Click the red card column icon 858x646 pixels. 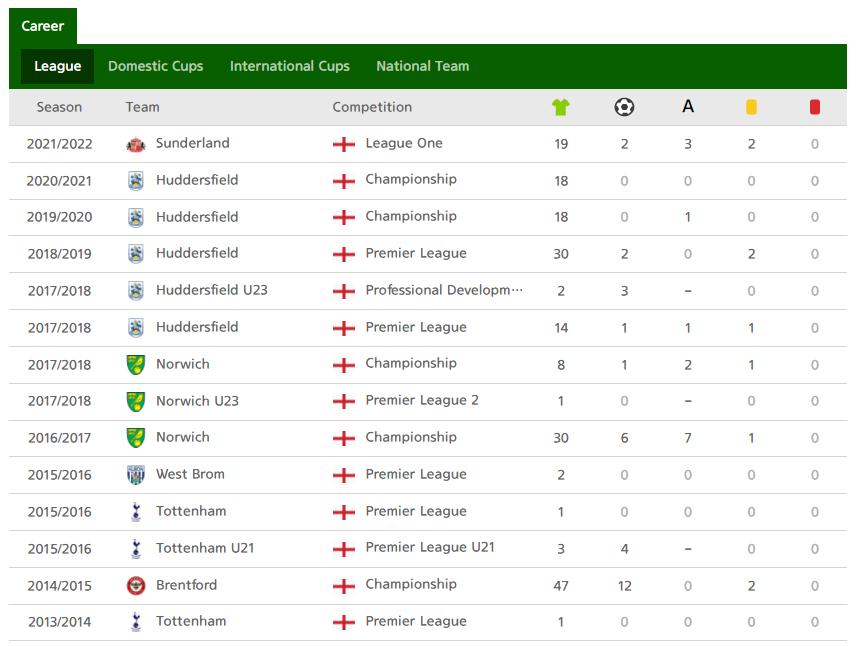[x=815, y=107]
